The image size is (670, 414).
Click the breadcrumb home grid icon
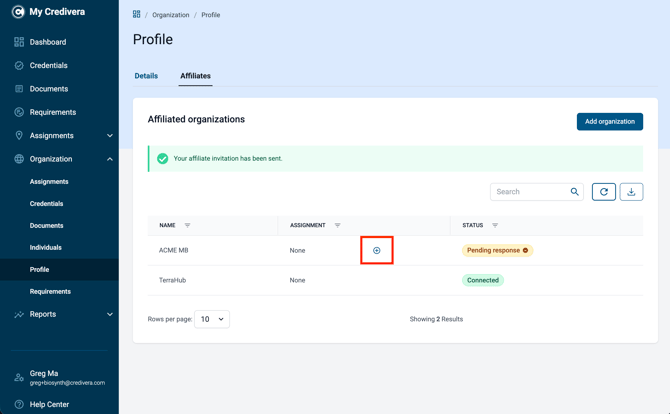pyautogui.click(x=136, y=15)
